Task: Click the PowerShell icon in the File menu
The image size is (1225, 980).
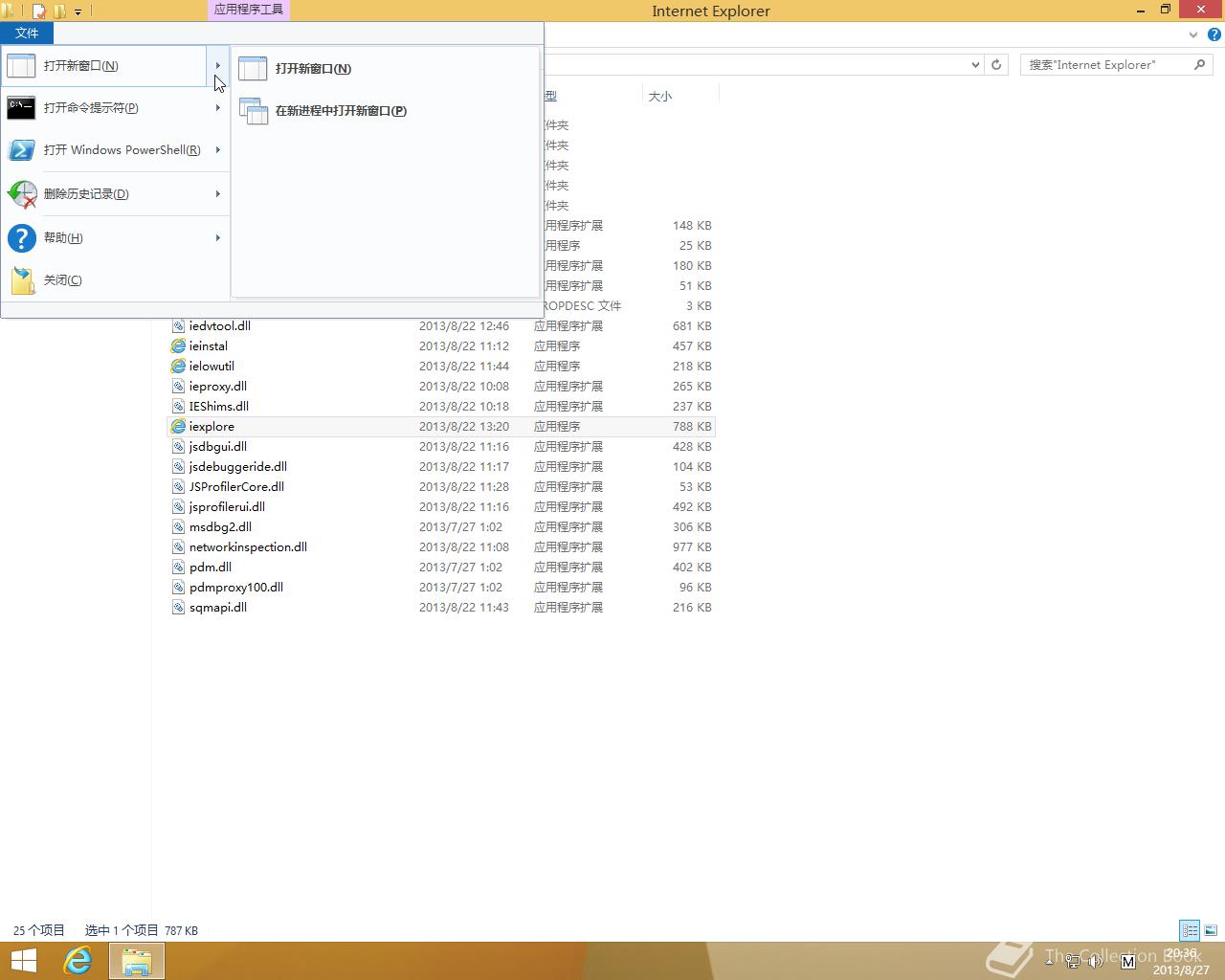Action: 21,150
